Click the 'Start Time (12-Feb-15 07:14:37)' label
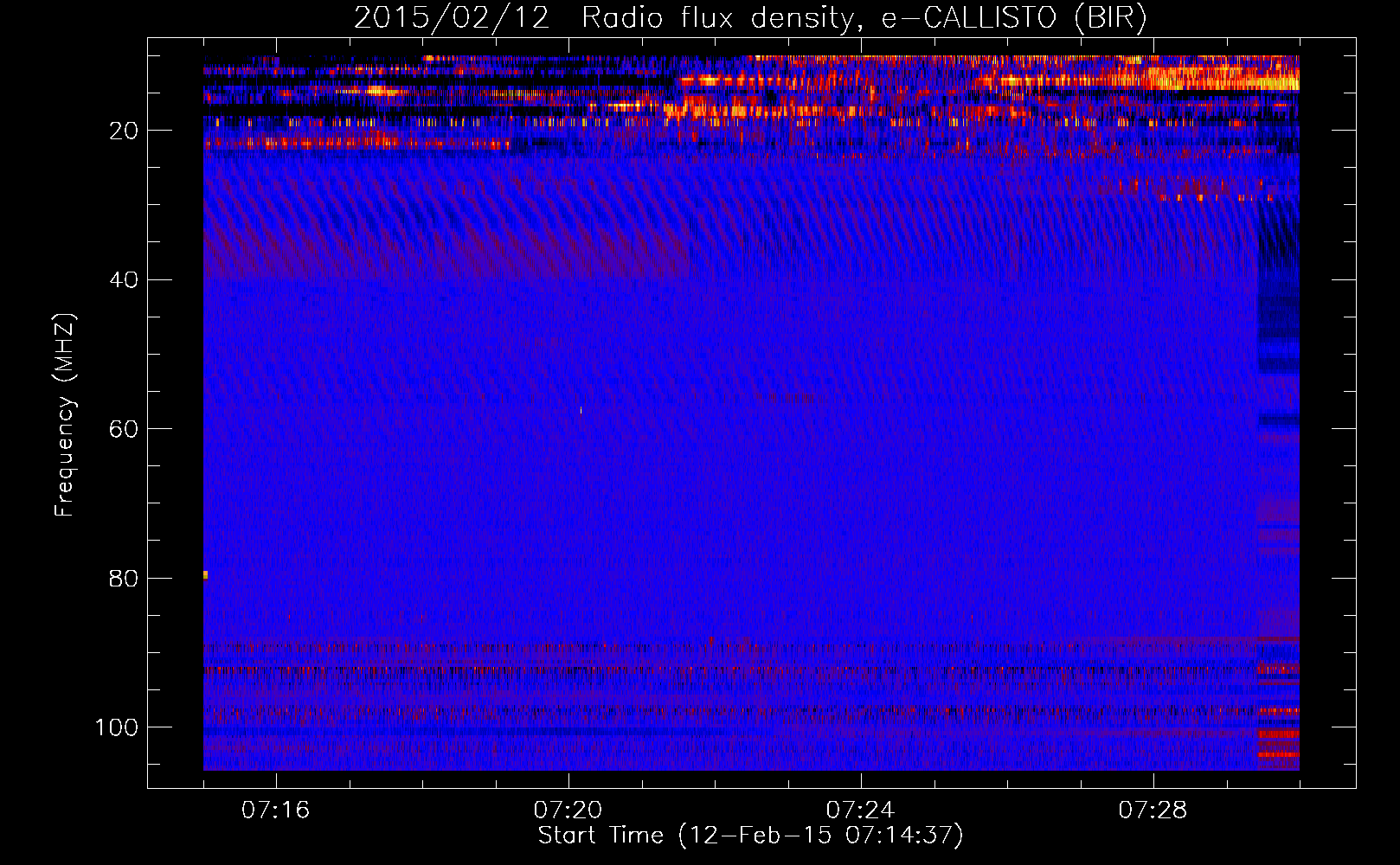Screen dimensions: 1400x865 [x=750, y=836]
